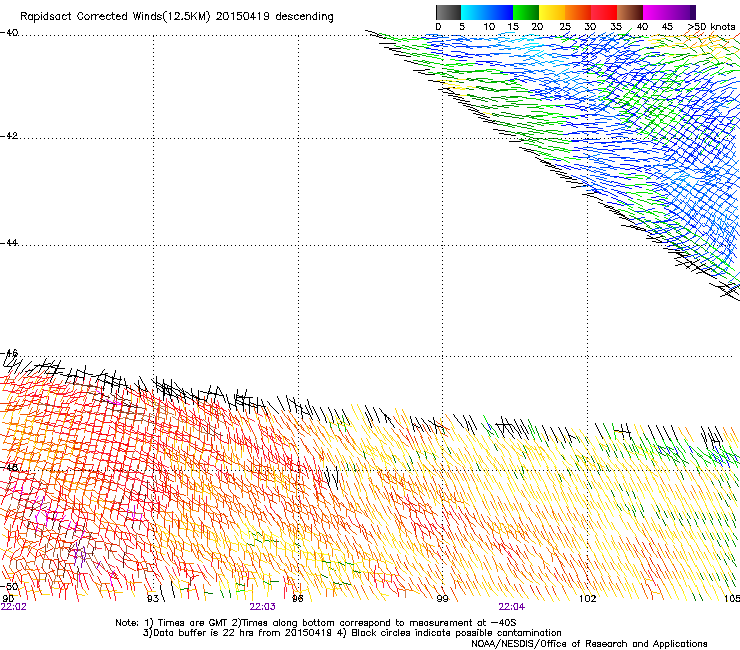Image resolution: width=740 pixels, height=650 pixels.
Task: Click the '-40' latitude label
Action: [x=9, y=33]
